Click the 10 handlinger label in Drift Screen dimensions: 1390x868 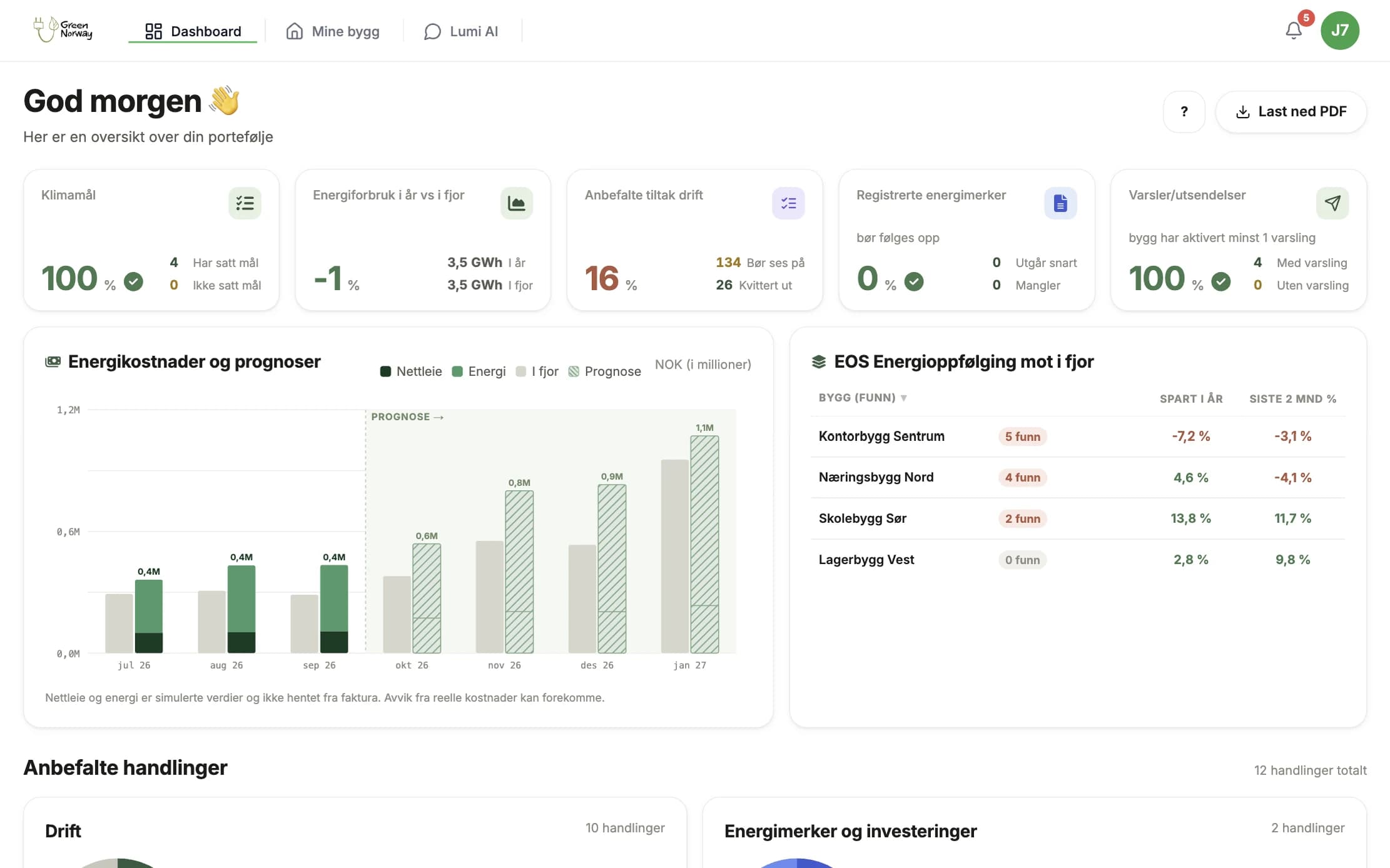[625, 828]
